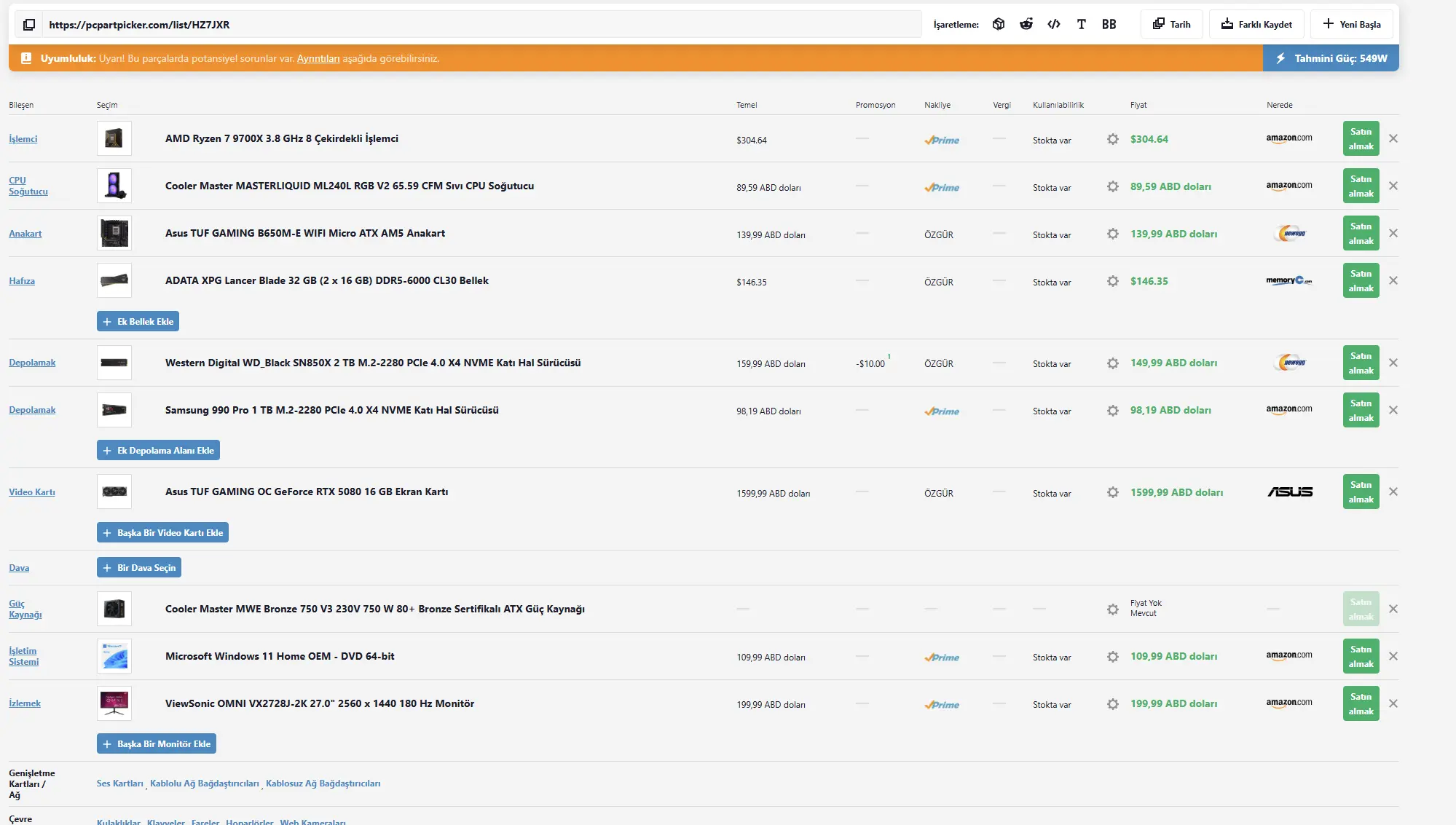Open settings gear for WD_Black SN850X drive
1456x825 pixels.
[1113, 363]
